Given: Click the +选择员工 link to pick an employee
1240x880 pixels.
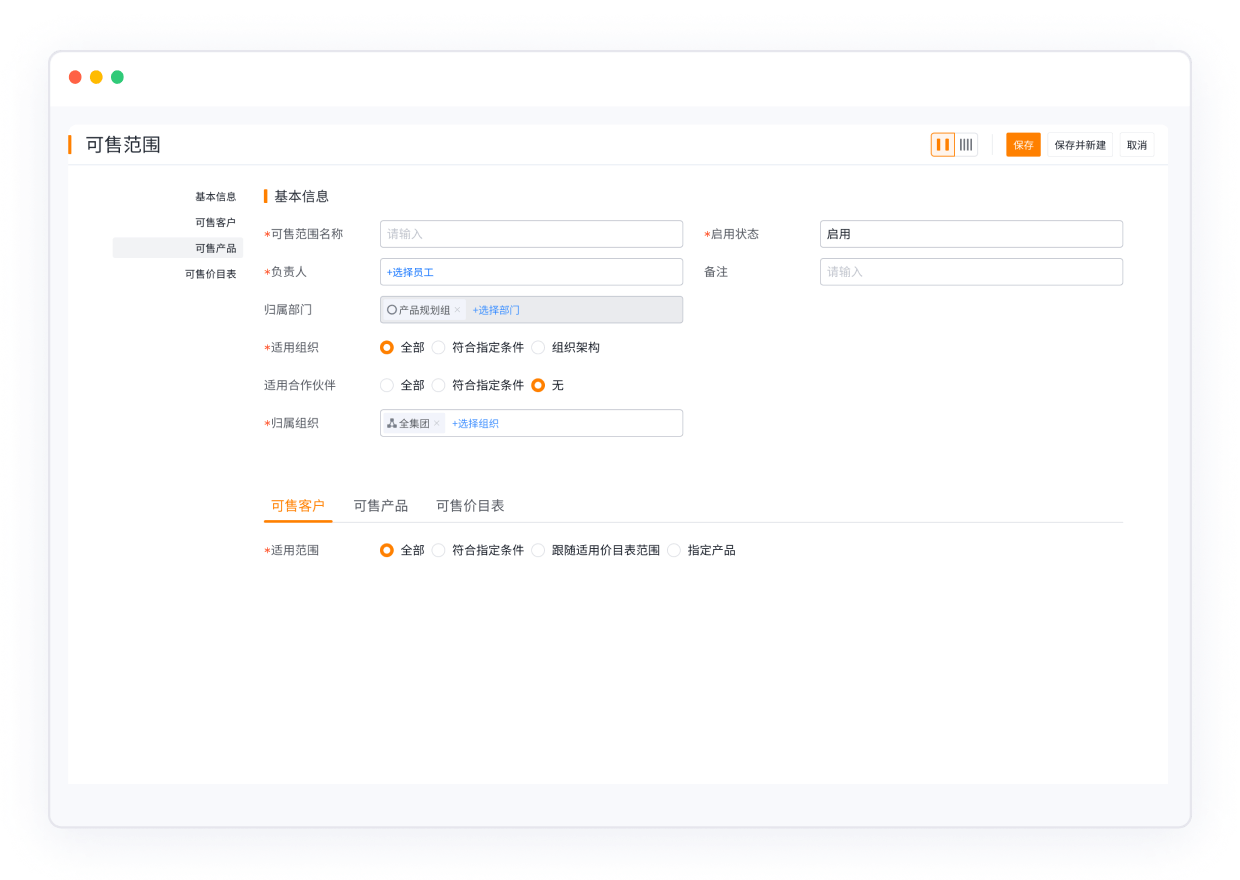Looking at the screenshot, I should click(412, 271).
